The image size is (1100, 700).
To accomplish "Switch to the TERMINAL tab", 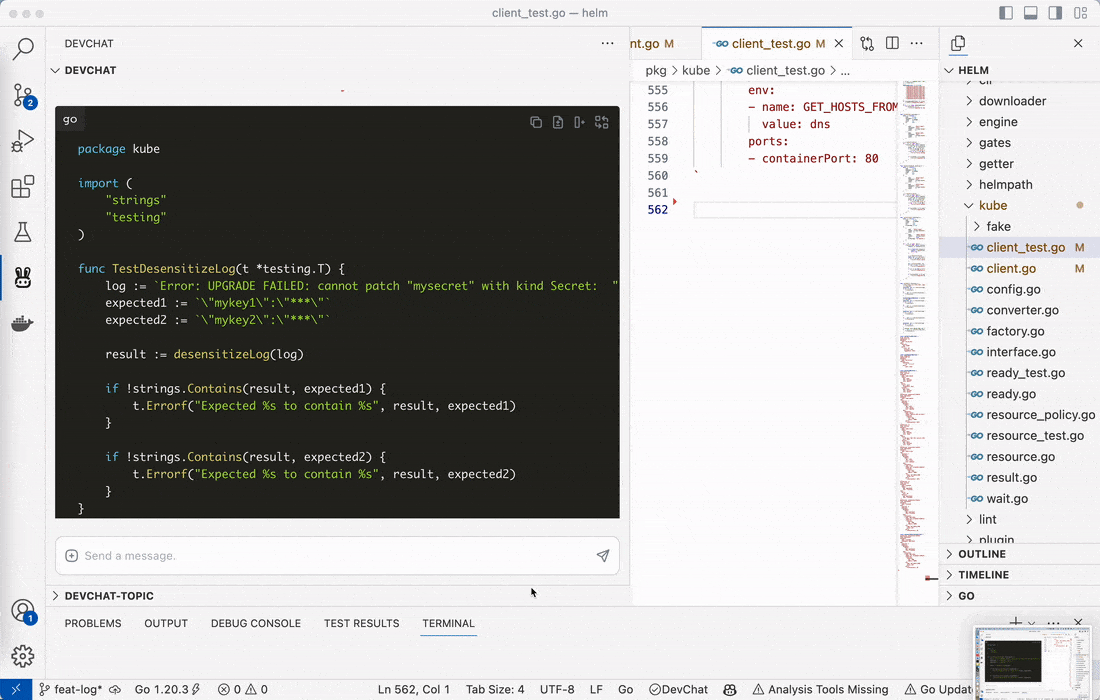I will coord(448,623).
